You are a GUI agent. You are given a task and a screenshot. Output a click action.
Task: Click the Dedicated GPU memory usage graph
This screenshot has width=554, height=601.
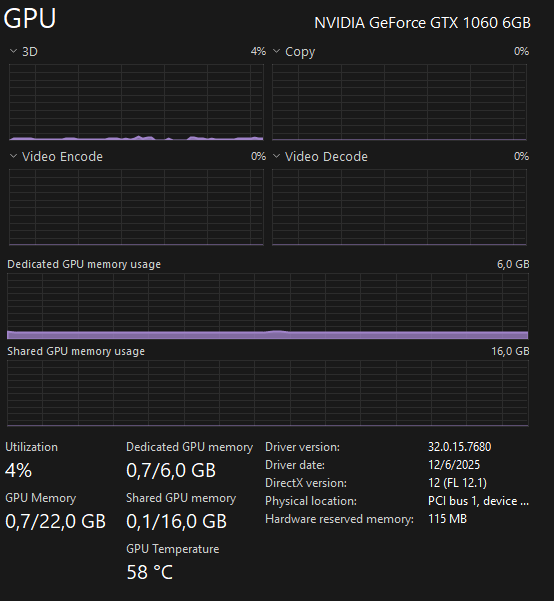pos(268,306)
